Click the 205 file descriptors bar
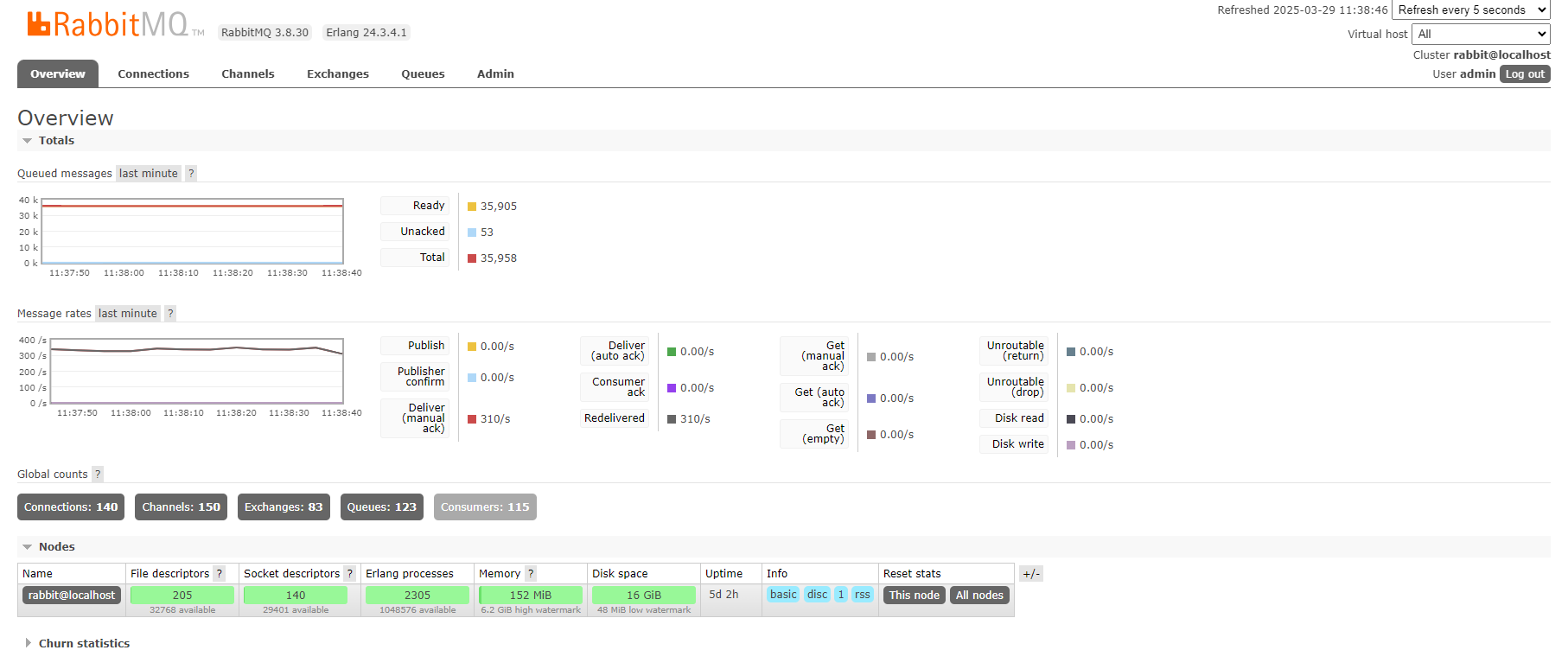 point(182,595)
